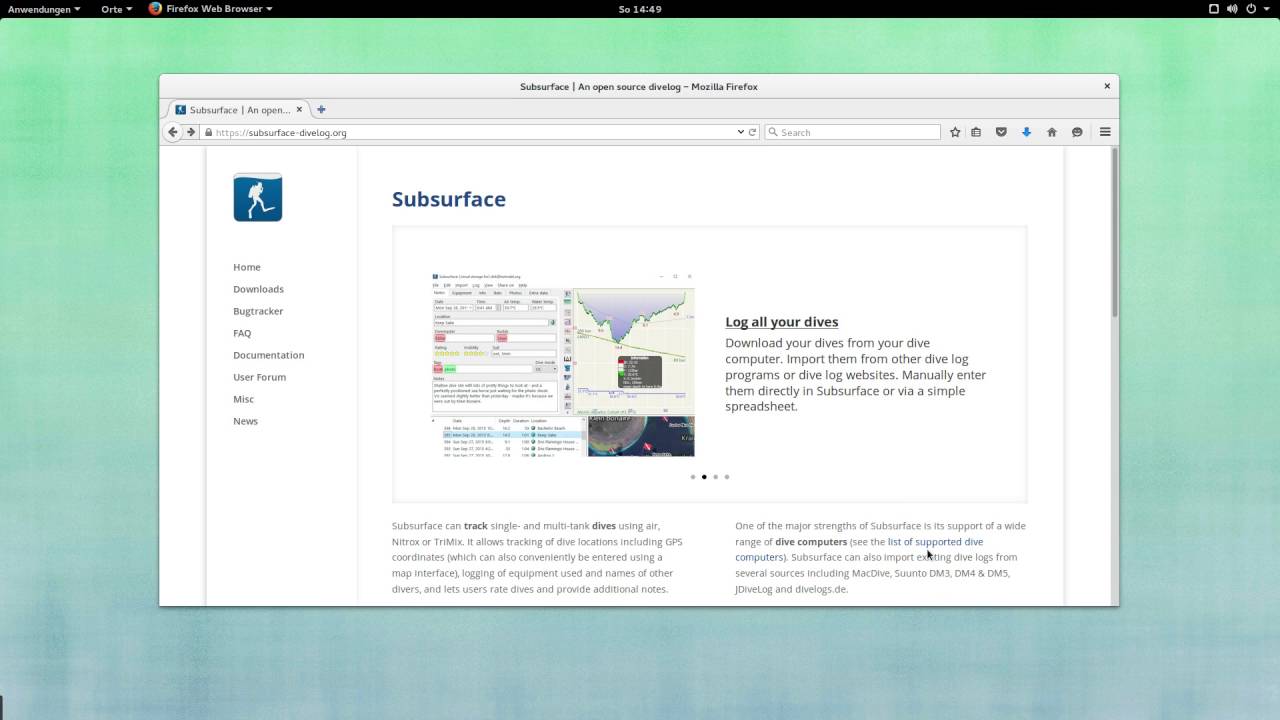
Task: Navigate to Bugtracker in sidebar
Action: 258,311
